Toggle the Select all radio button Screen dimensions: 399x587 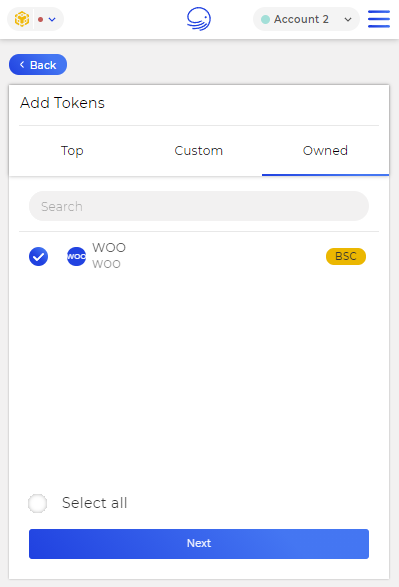(38, 503)
